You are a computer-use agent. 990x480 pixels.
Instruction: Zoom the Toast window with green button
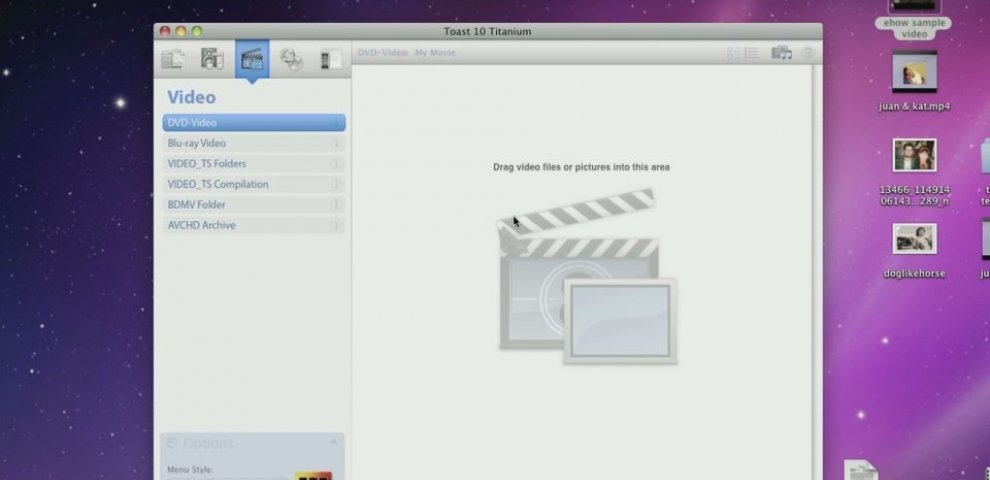click(x=196, y=32)
